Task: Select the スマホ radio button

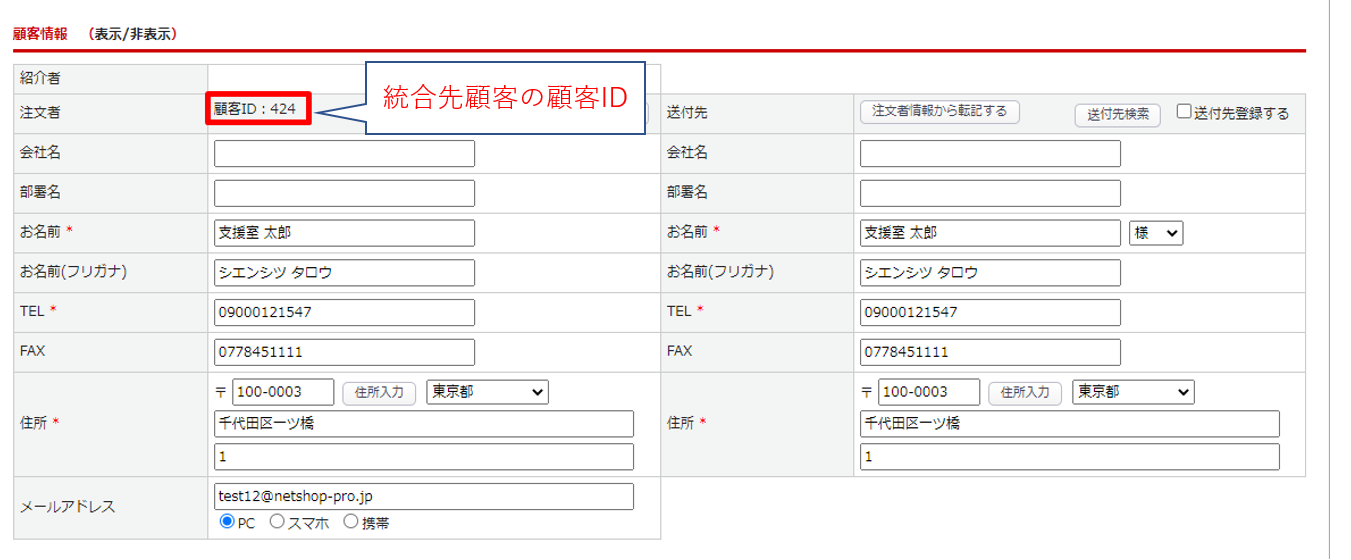Action: pyautogui.click(x=277, y=521)
